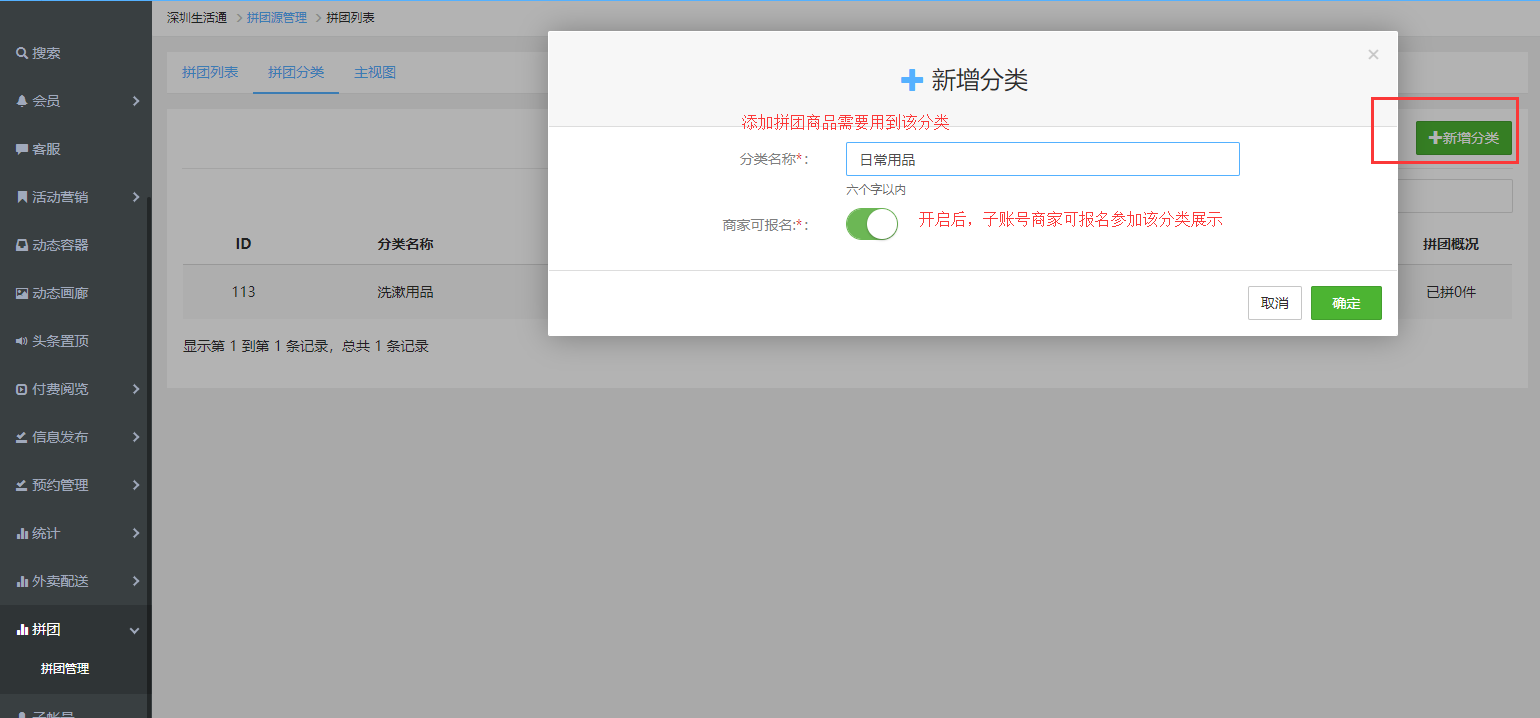Expand the 付费阅览 submenu chevron
Screen dimensions: 1540x718
(135, 389)
